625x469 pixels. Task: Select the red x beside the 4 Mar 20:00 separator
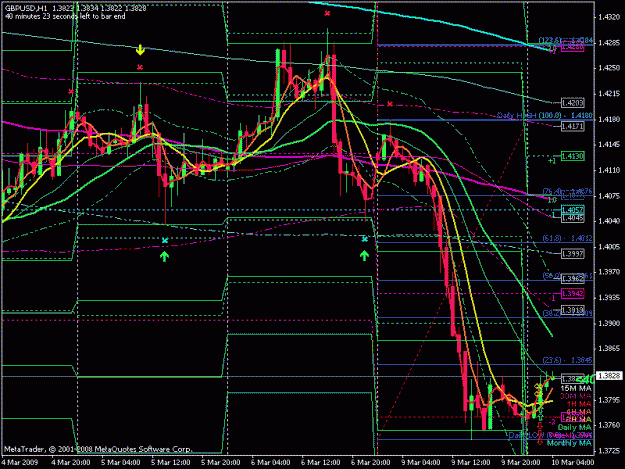point(71,92)
